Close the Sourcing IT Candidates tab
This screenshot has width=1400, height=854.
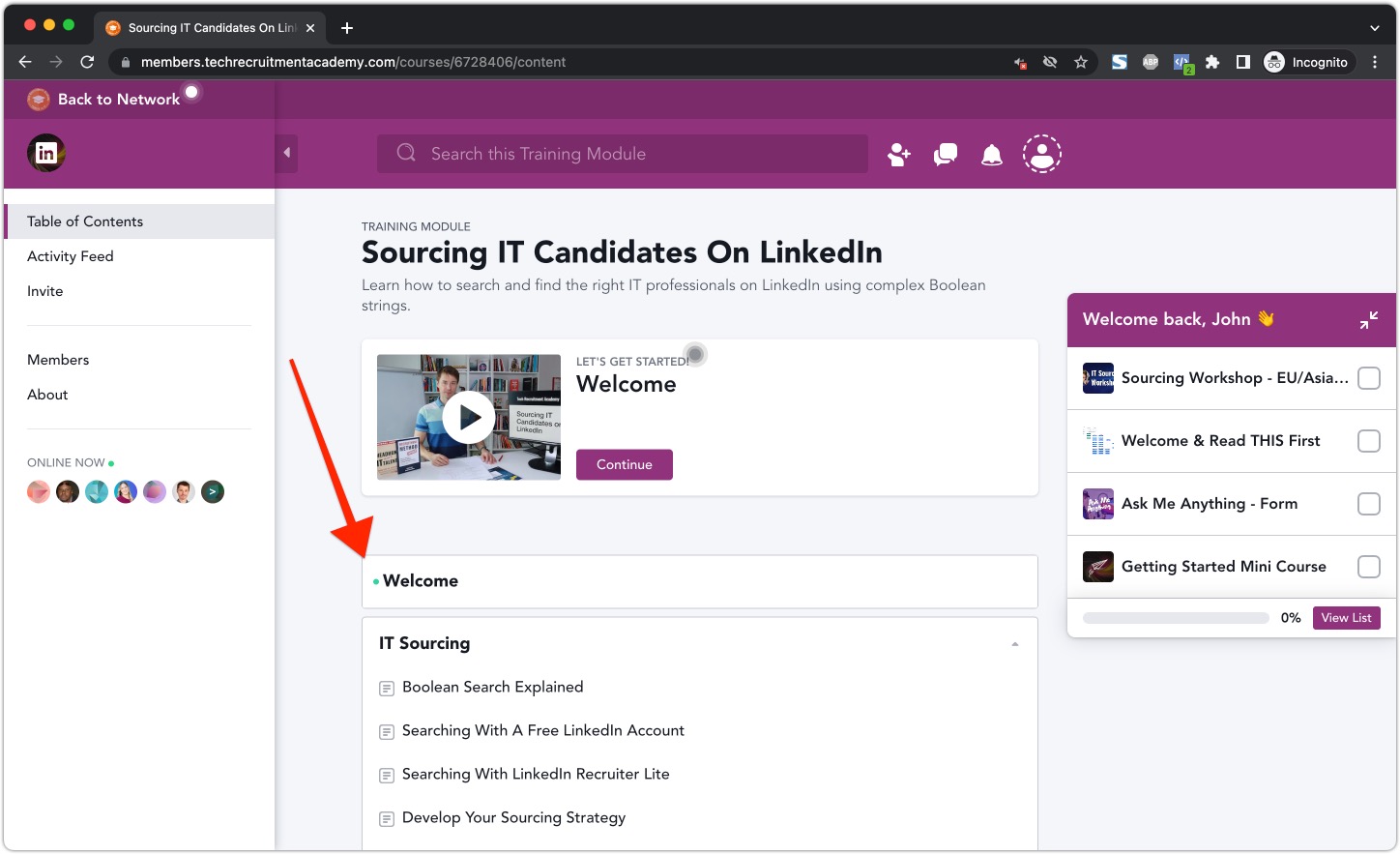310,28
